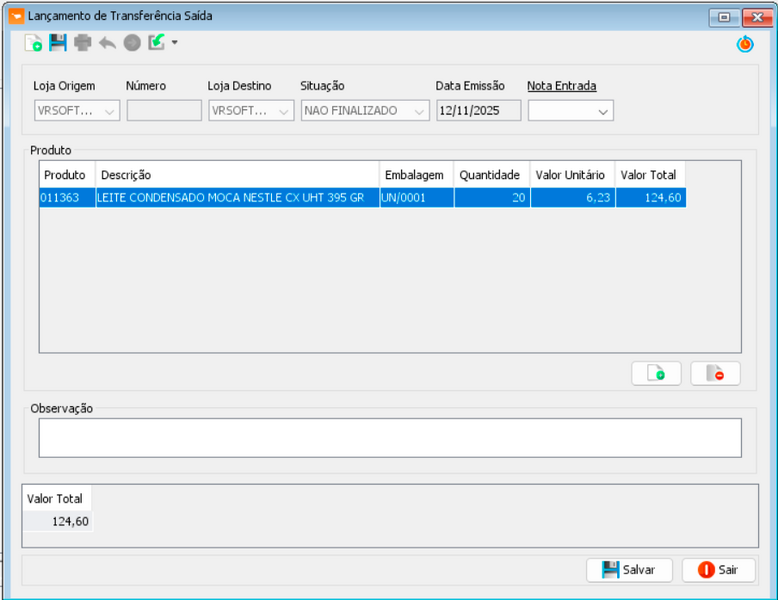Click the blue floppy save toolbar icon

pos(58,43)
